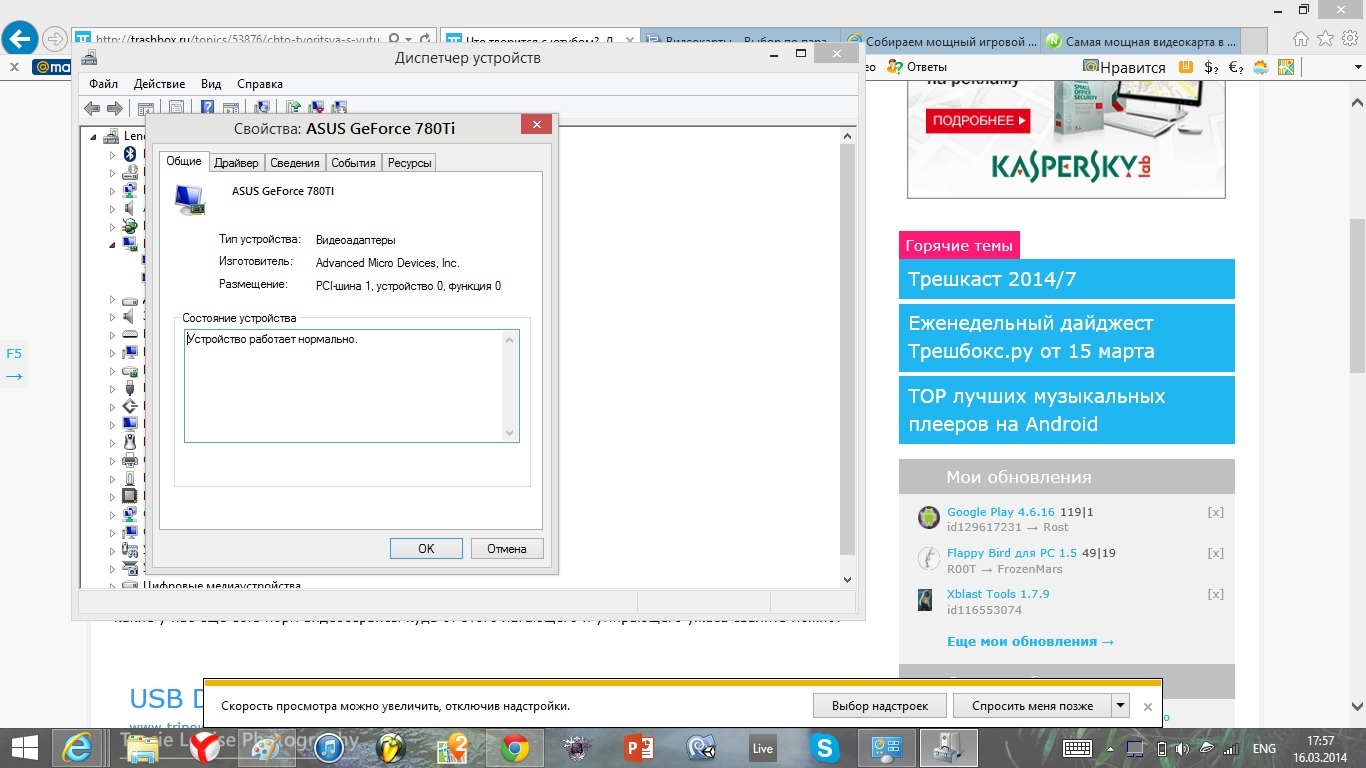1366x768 pixels.
Task: Select the Bluetooth icon in the device tree
Action: [130, 154]
